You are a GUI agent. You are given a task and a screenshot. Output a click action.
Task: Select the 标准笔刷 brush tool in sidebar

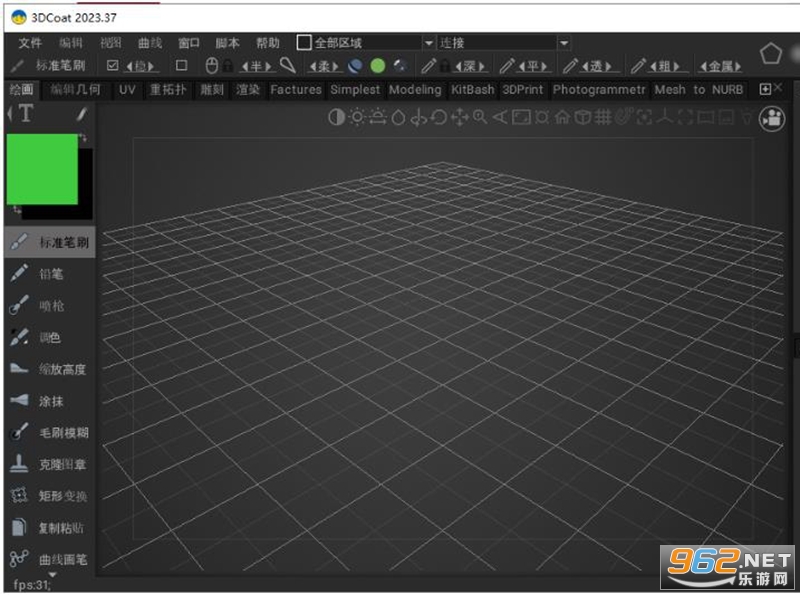(49, 242)
